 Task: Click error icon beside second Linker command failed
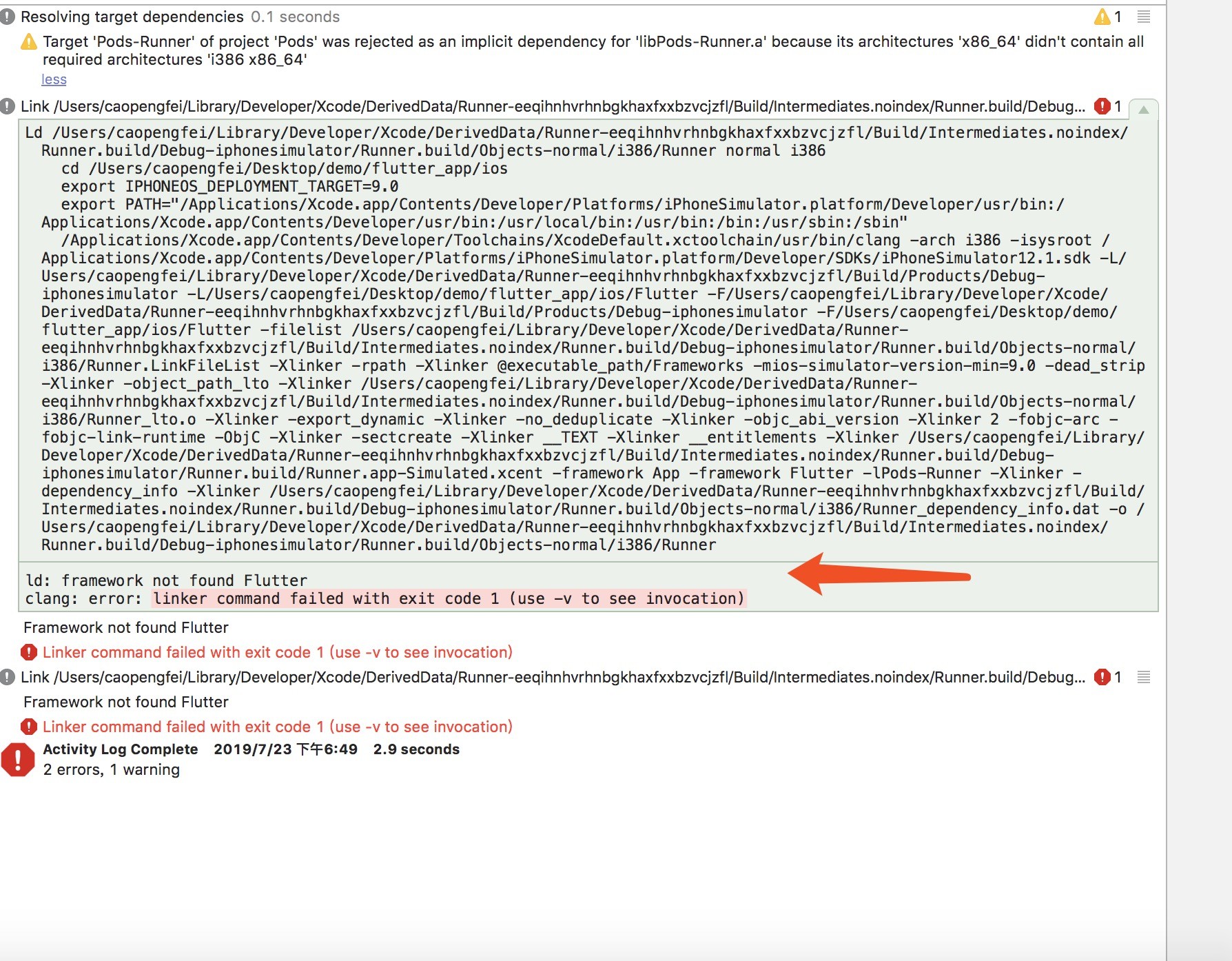click(29, 727)
